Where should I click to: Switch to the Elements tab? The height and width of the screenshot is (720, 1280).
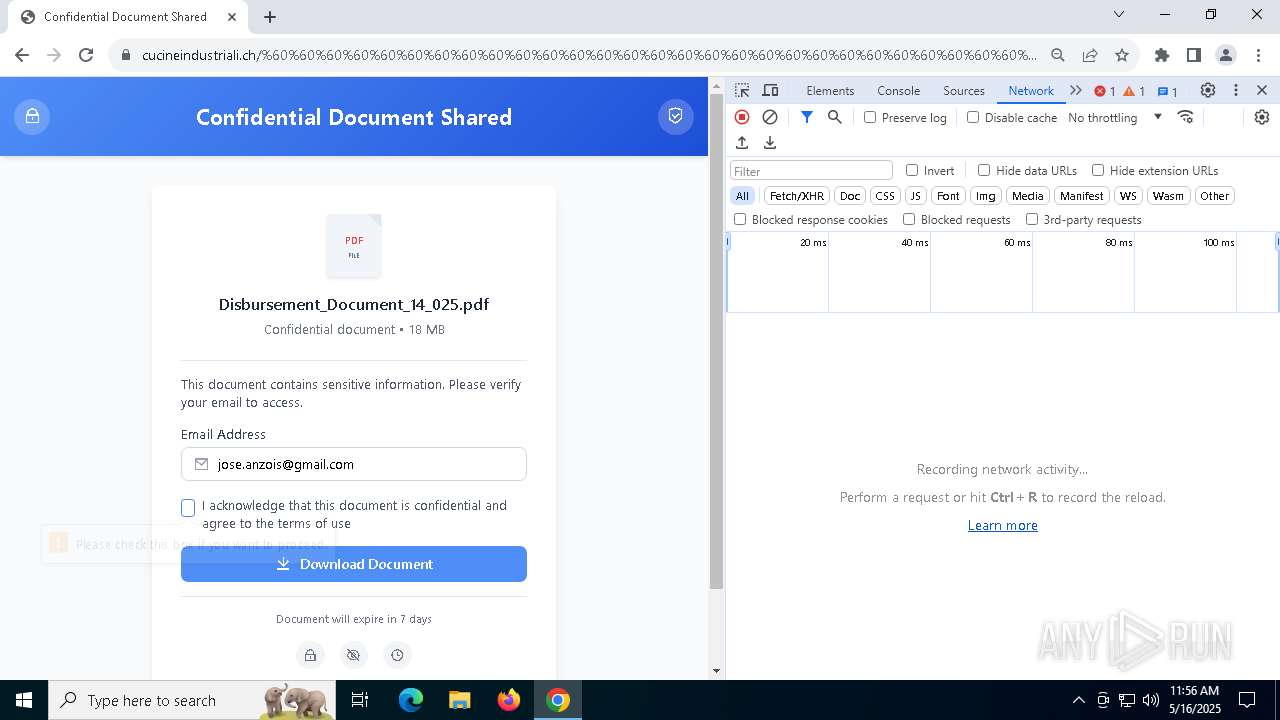click(x=830, y=91)
